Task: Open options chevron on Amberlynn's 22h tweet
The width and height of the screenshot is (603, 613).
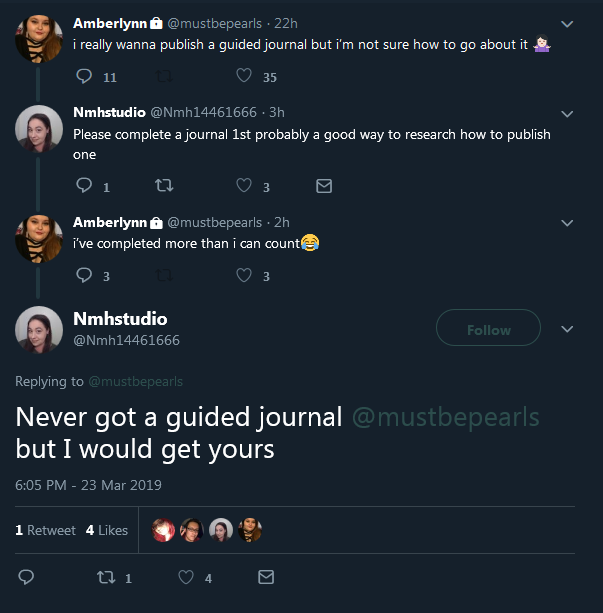Action: pyautogui.click(x=567, y=24)
